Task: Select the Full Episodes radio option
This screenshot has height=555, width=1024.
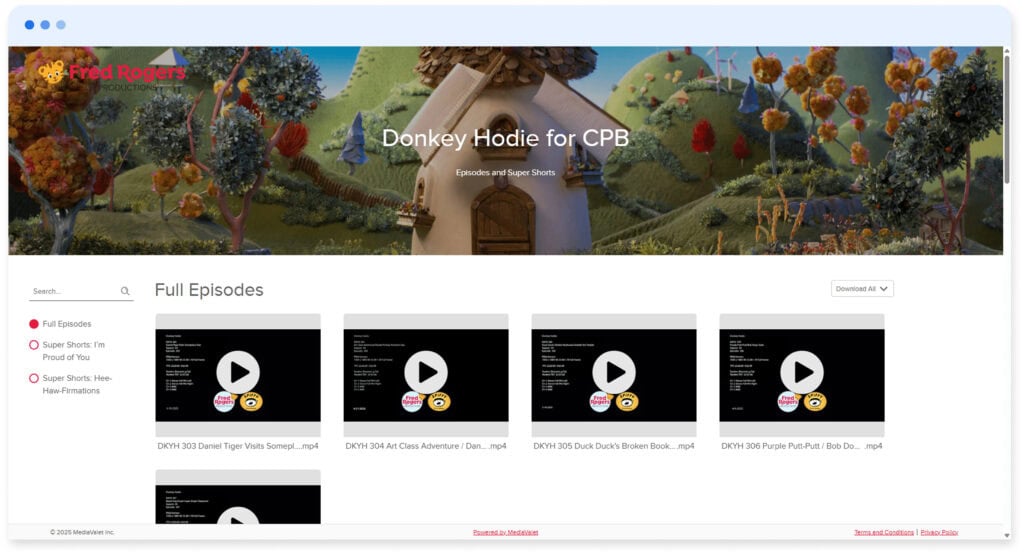Action: [x=35, y=324]
